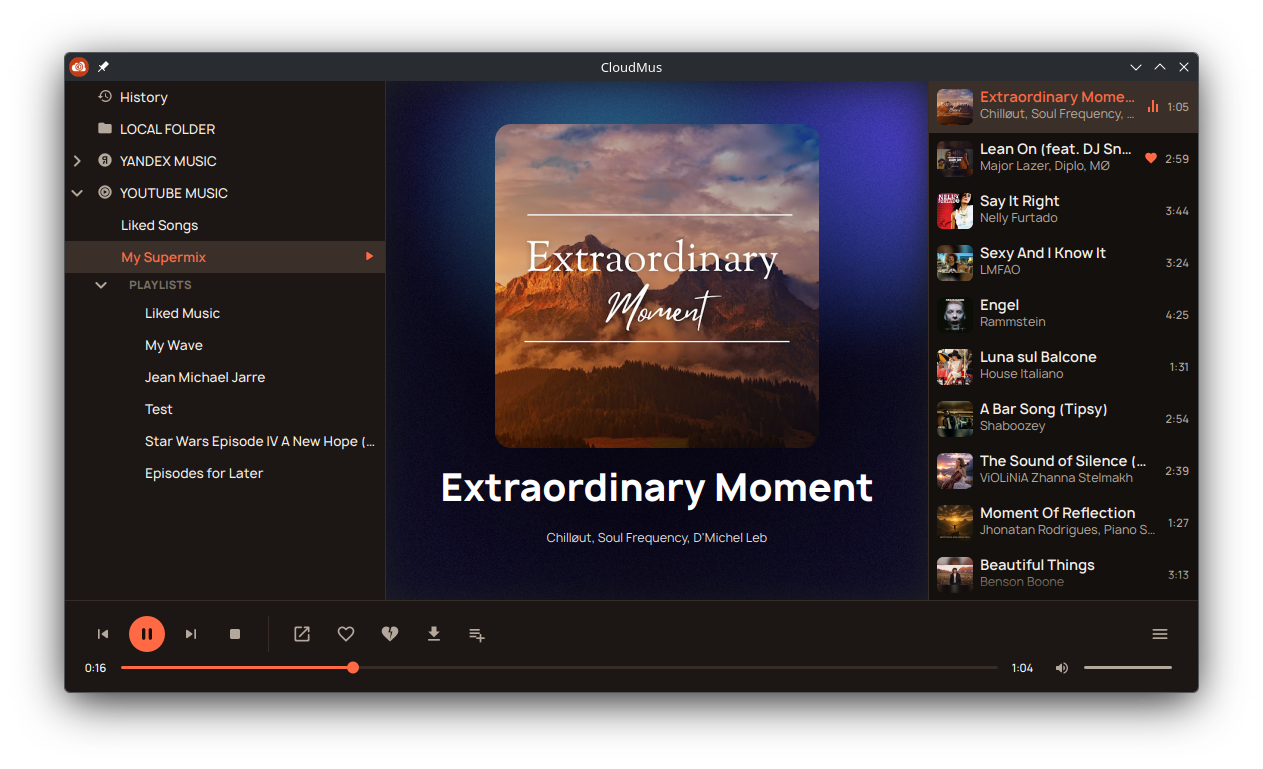Expand the YANDEX MUSIC section

[x=77, y=161]
